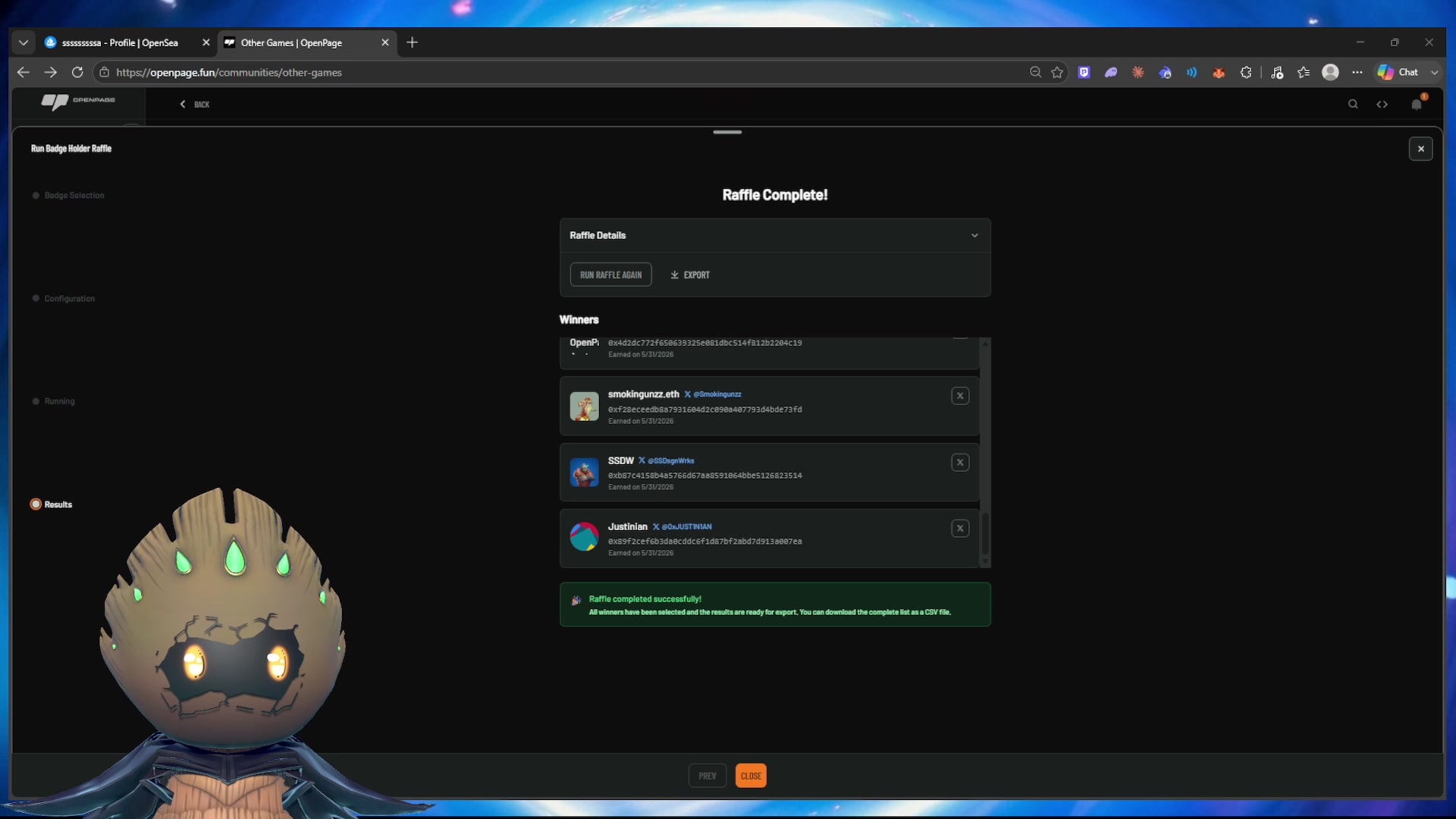Click Run Raffle Again button
Screen dimensions: 1456x819
pyautogui.click(x=610, y=275)
